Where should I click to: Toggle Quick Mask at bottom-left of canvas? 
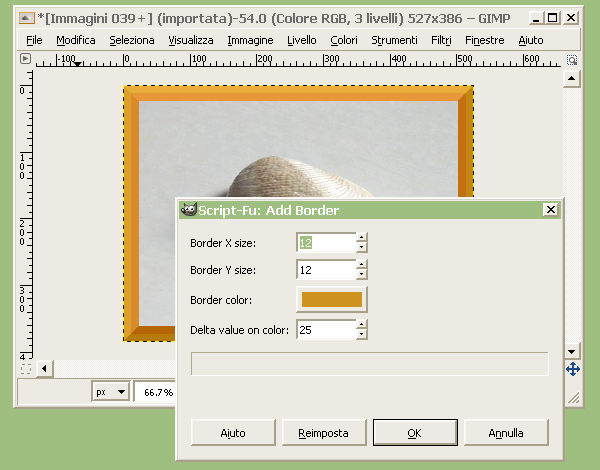[x=25, y=370]
